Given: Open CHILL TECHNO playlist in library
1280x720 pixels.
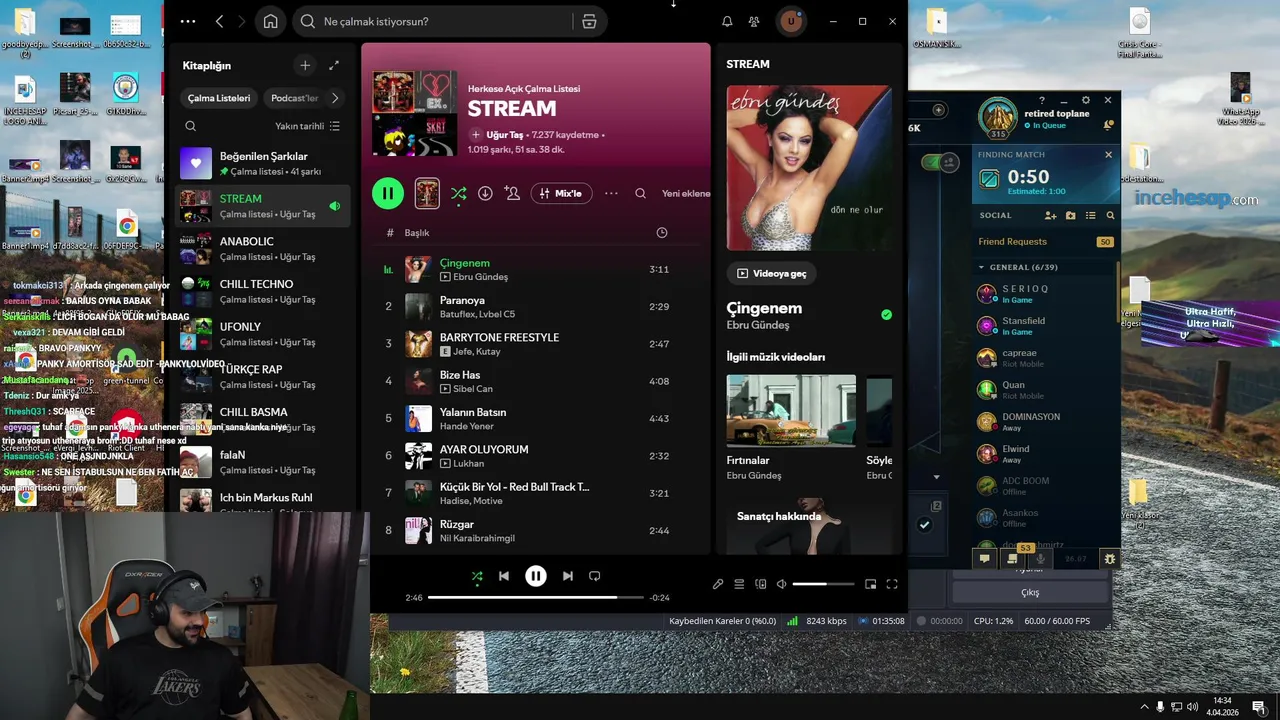Looking at the screenshot, I should 263,291.
